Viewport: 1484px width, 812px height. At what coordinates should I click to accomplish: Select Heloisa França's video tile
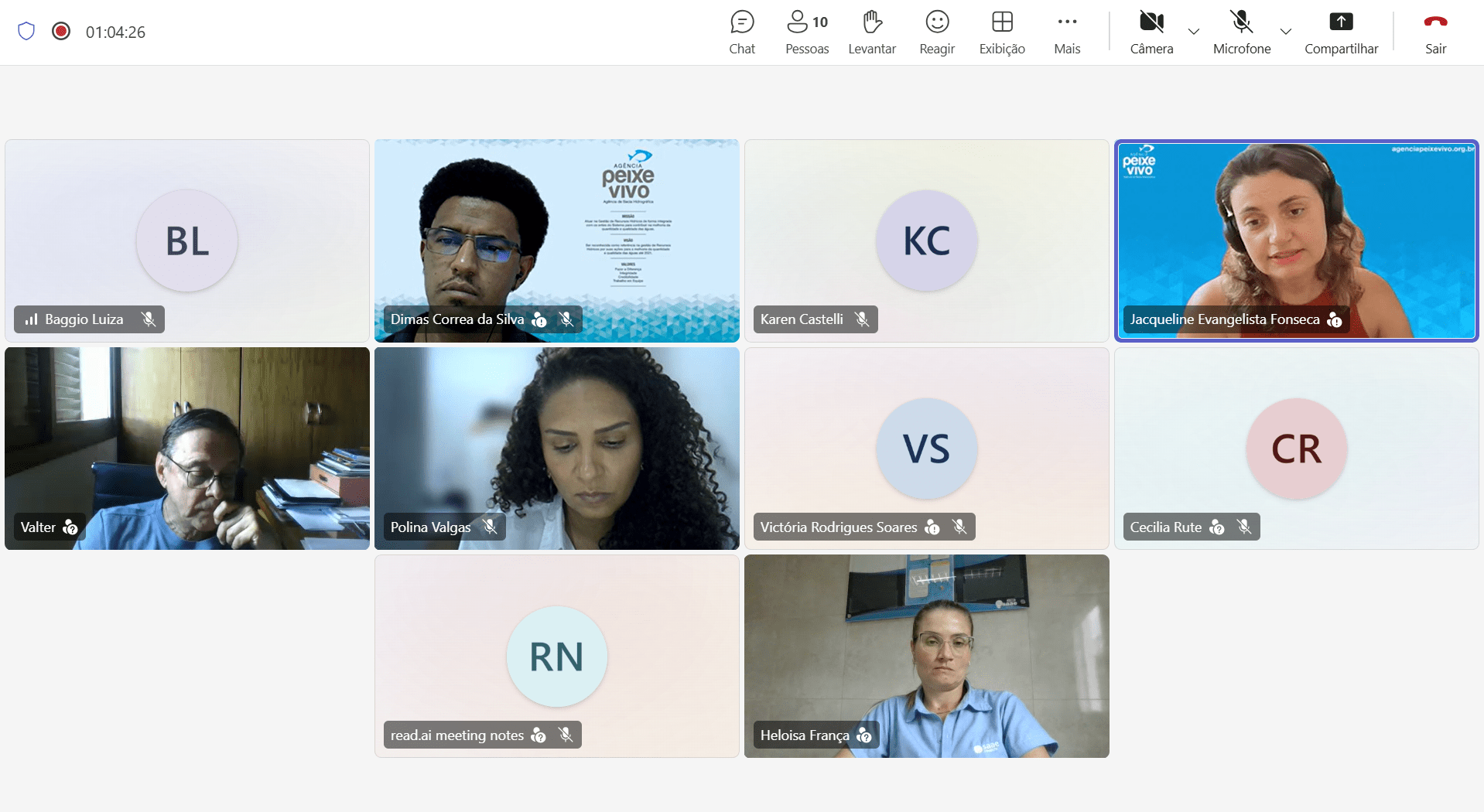pyautogui.click(x=926, y=656)
